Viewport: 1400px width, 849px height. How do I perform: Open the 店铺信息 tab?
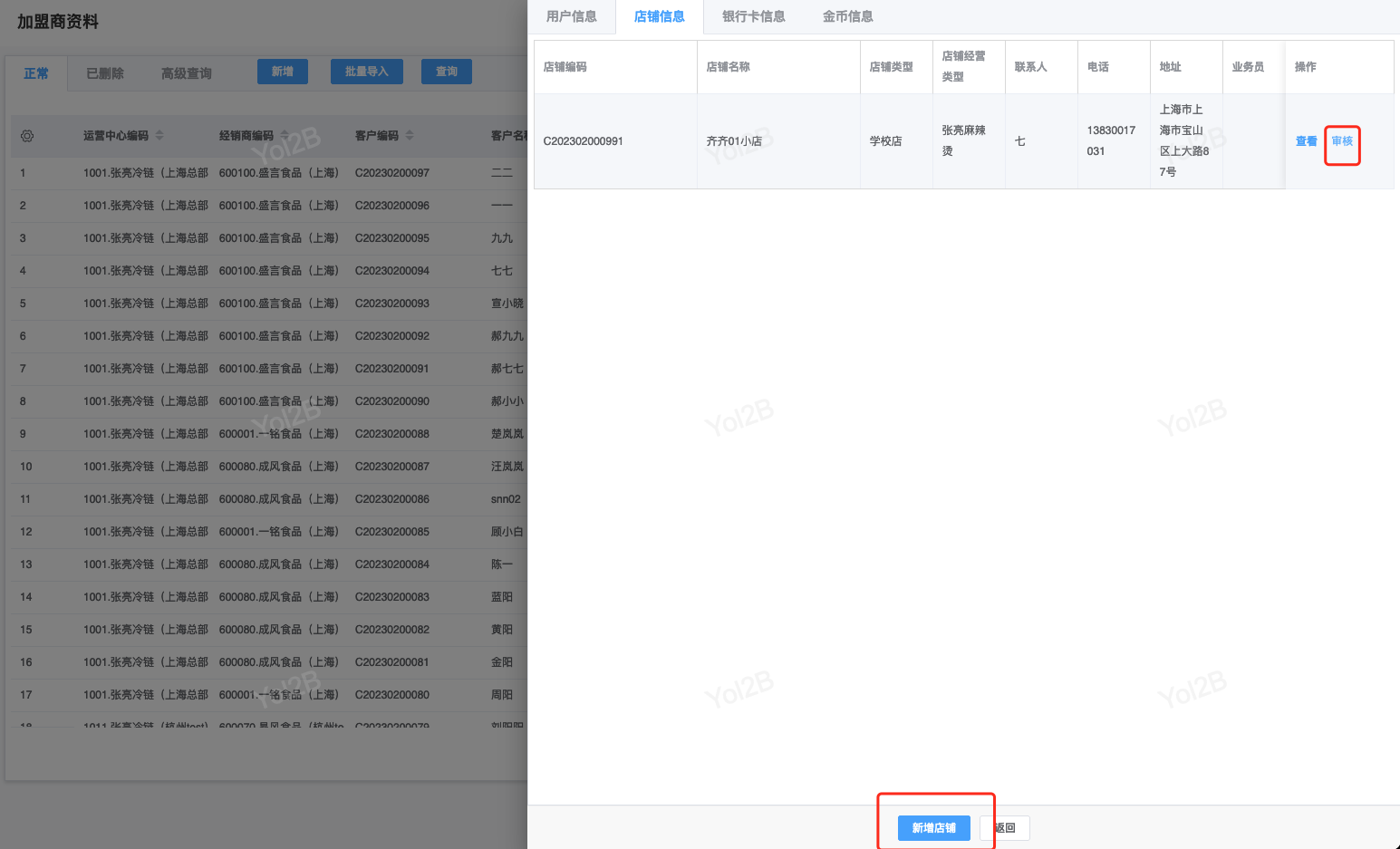click(x=659, y=16)
